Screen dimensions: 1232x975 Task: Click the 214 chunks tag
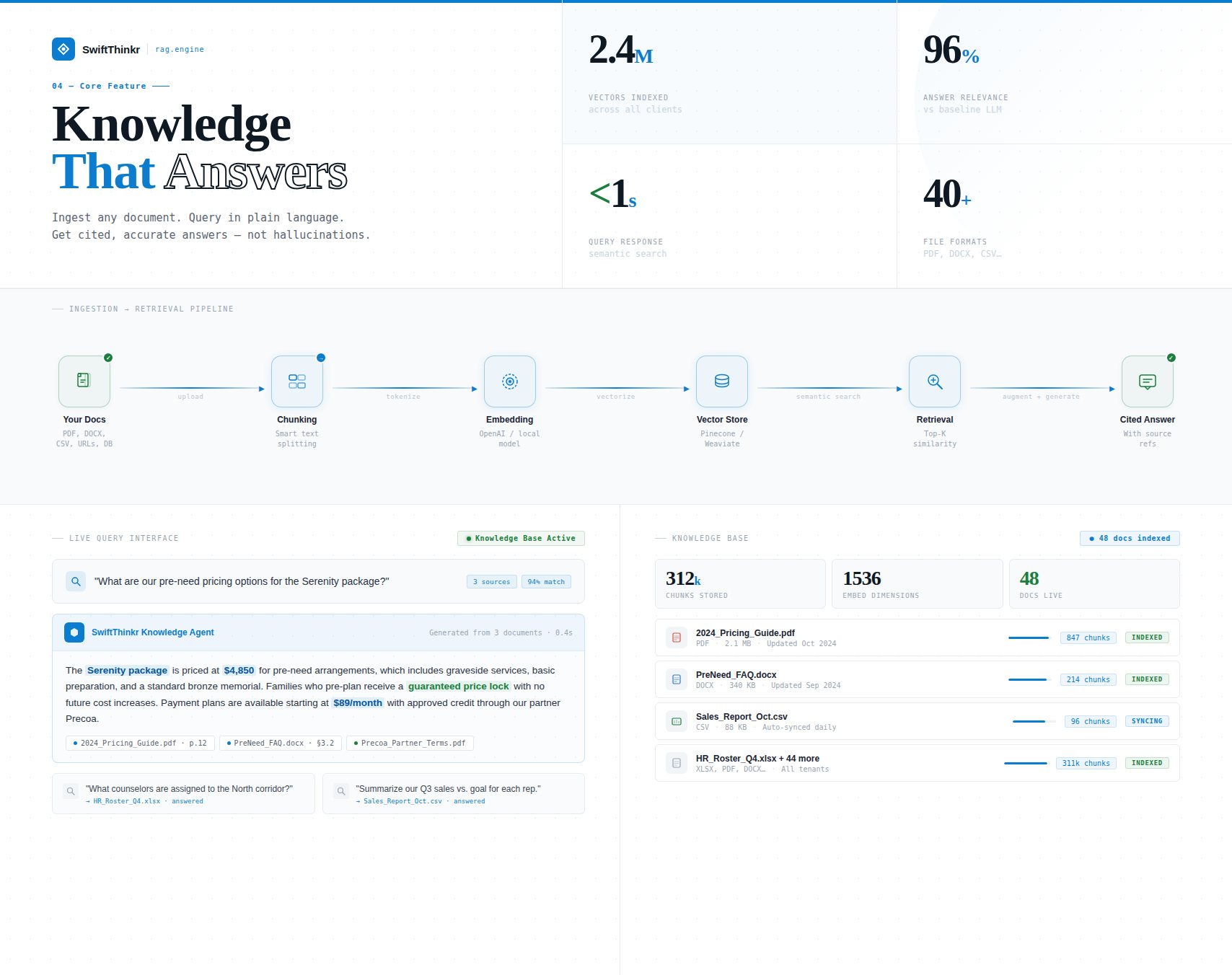coord(1088,679)
